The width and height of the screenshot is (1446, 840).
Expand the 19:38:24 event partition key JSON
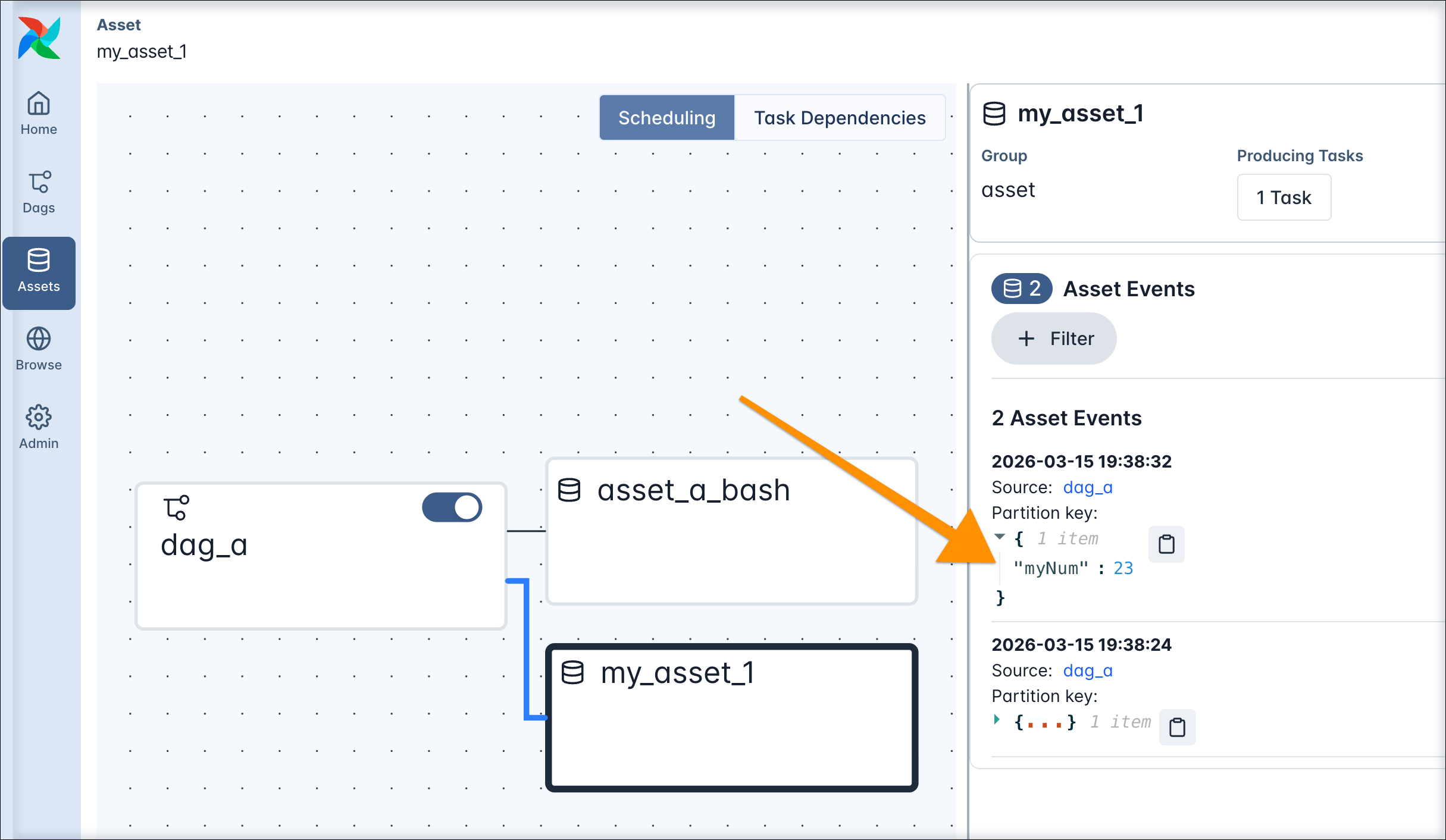coord(997,720)
